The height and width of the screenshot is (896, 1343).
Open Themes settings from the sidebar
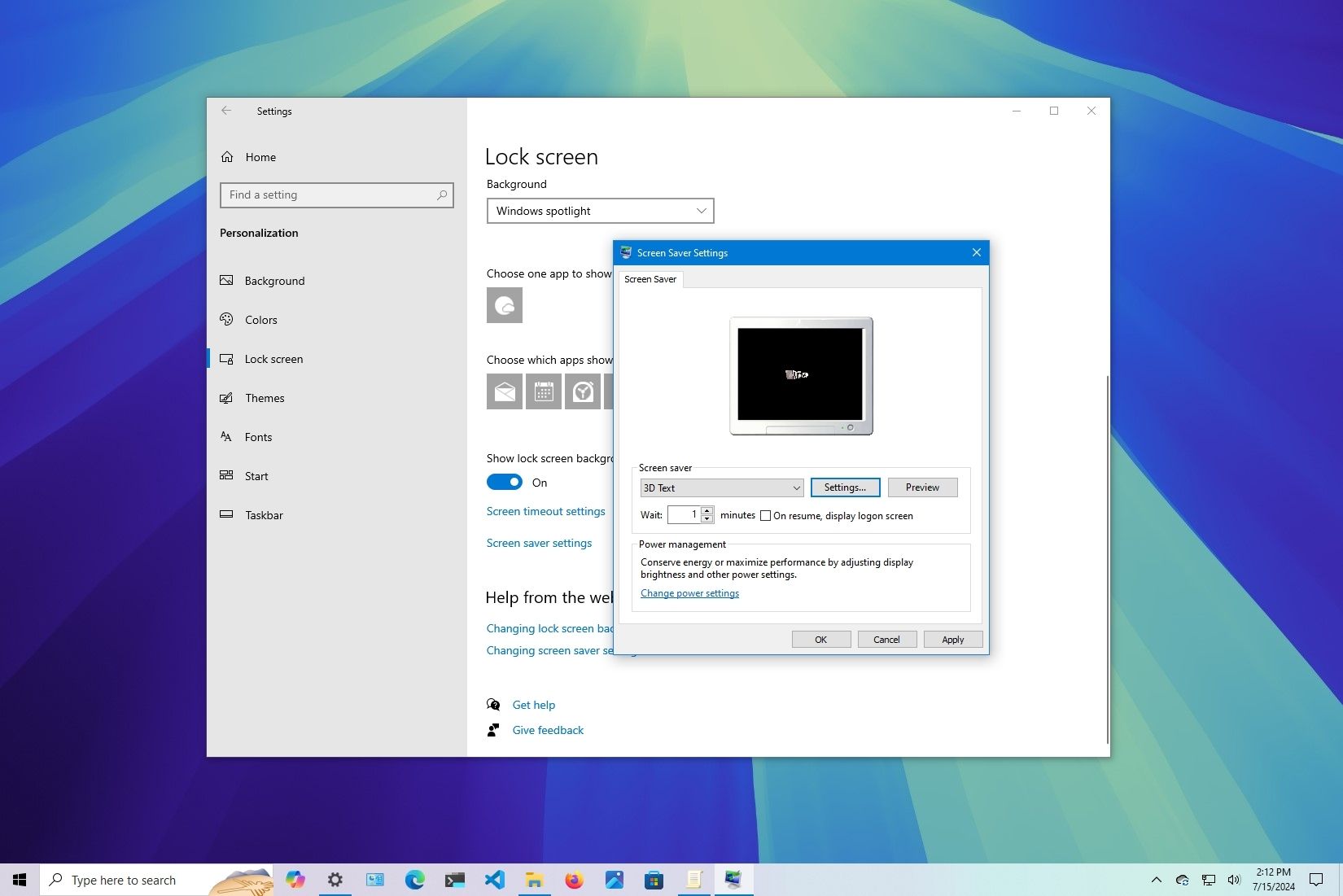pyautogui.click(x=265, y=398)
